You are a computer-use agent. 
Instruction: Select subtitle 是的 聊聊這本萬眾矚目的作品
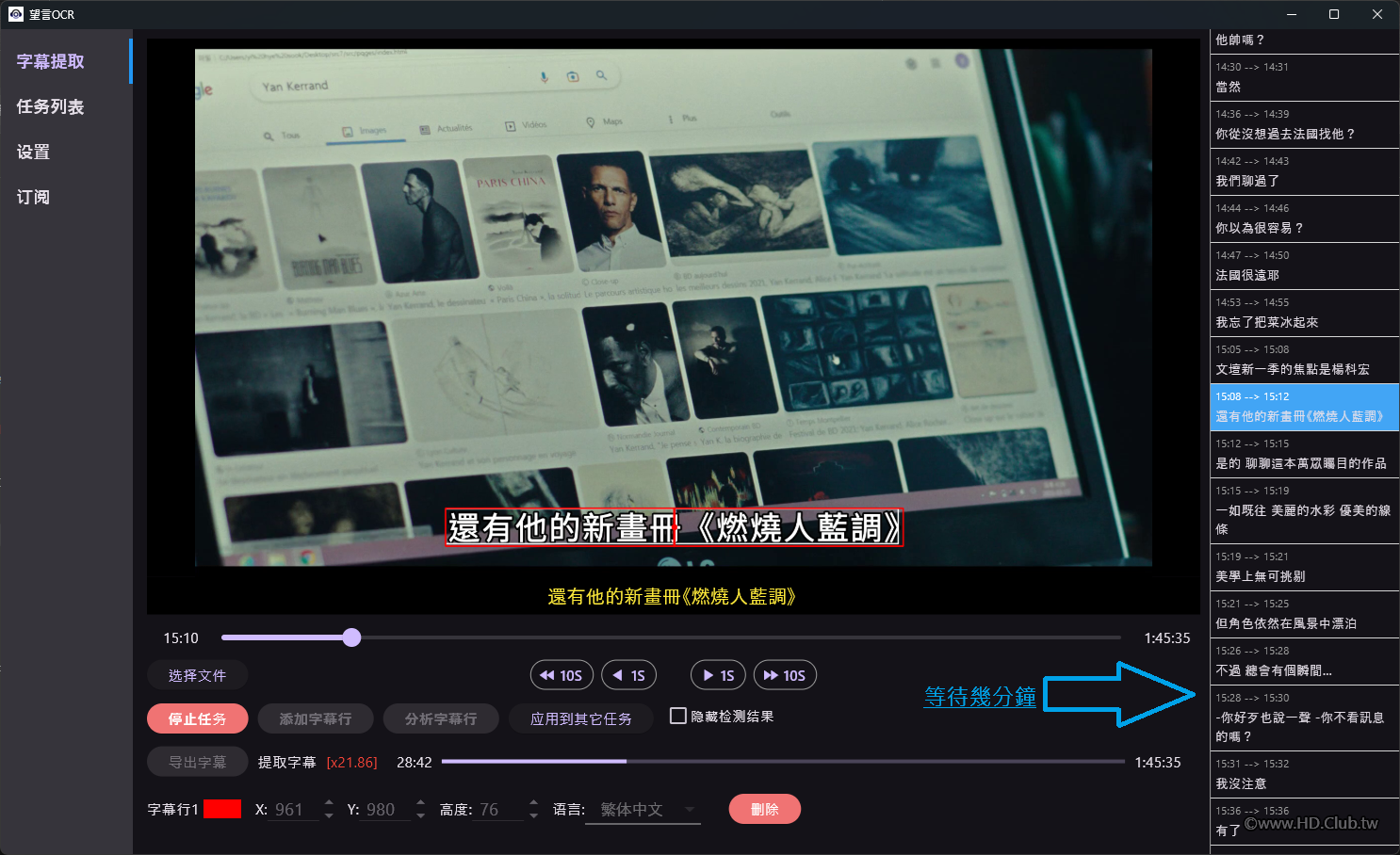tap(1304, 454)
